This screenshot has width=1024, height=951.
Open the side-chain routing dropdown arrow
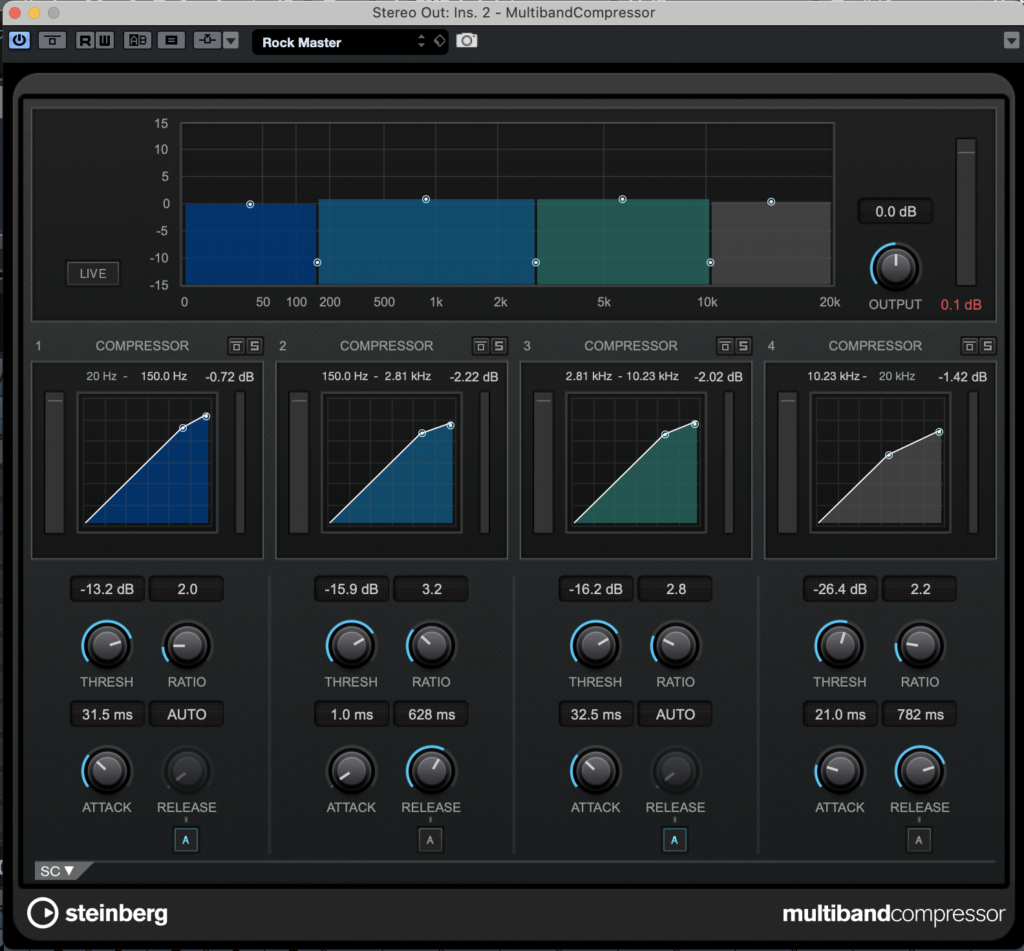pyautogui.click(x=231, y=41)
